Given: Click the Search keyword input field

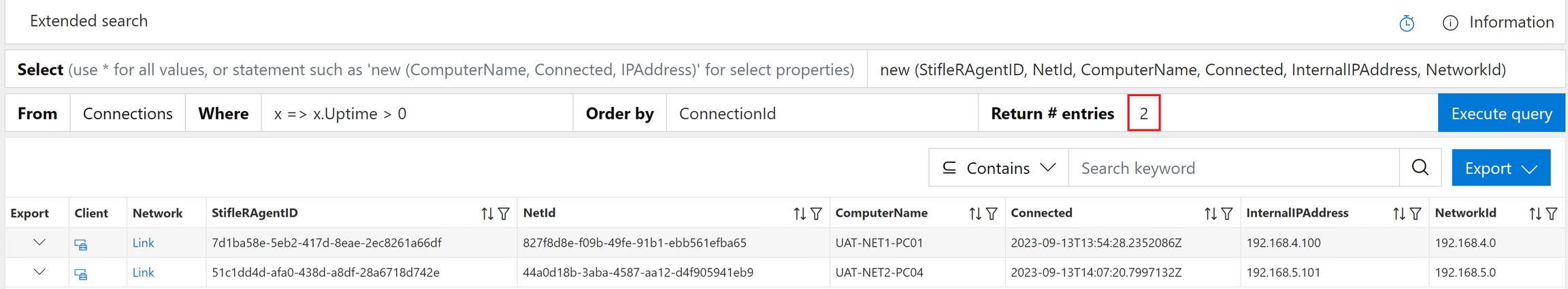Looking at the screenshot, I should [x=1233, y=168].
